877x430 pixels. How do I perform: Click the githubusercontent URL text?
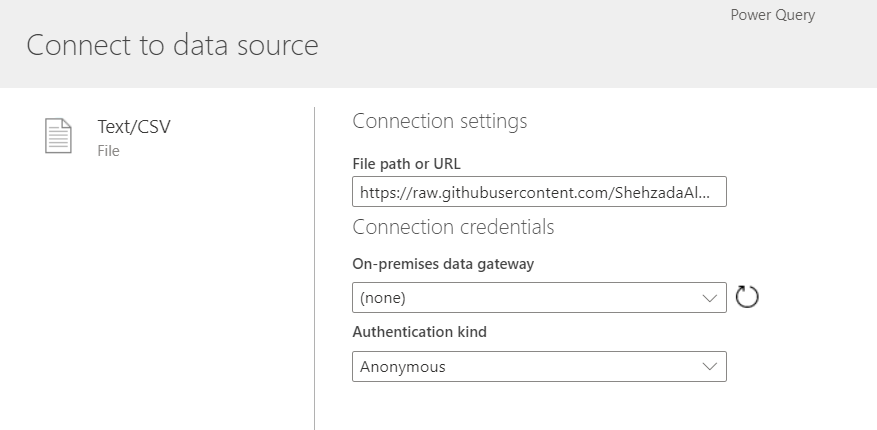tap(530, 192)
